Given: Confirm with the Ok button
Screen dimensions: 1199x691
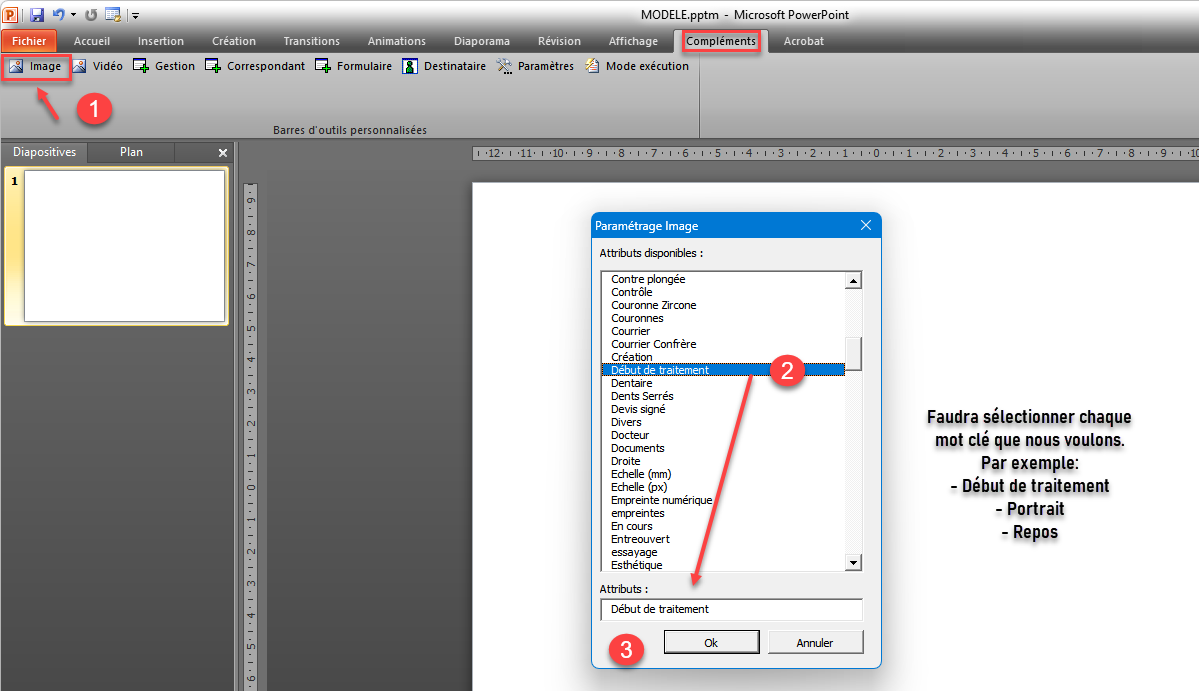Looking at the screenshot, I should tap(711, 641).
